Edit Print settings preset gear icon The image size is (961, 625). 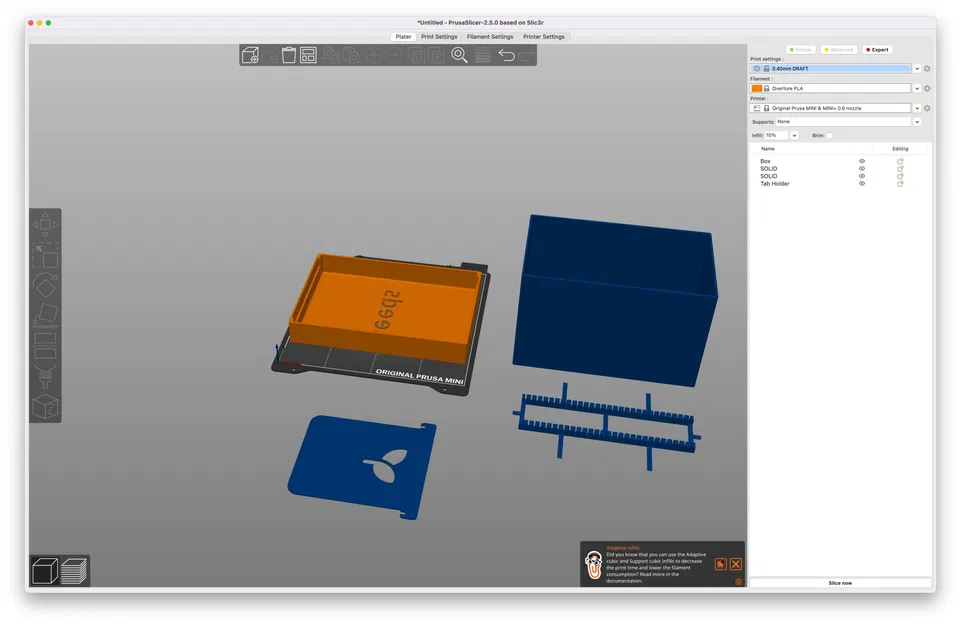click(927, 69)
